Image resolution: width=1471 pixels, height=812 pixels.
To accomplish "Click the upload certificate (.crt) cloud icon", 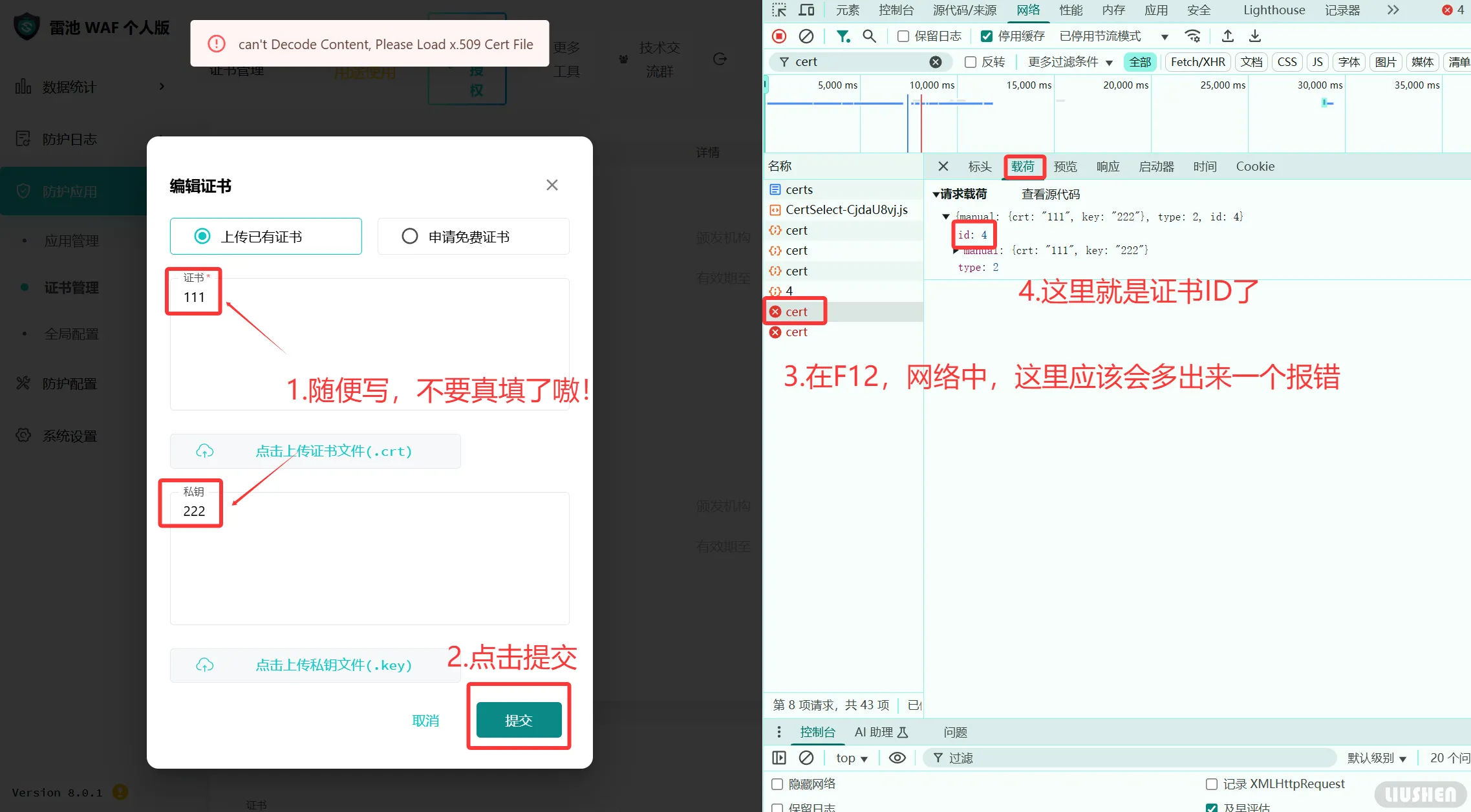I will click(x=205, y=451).
